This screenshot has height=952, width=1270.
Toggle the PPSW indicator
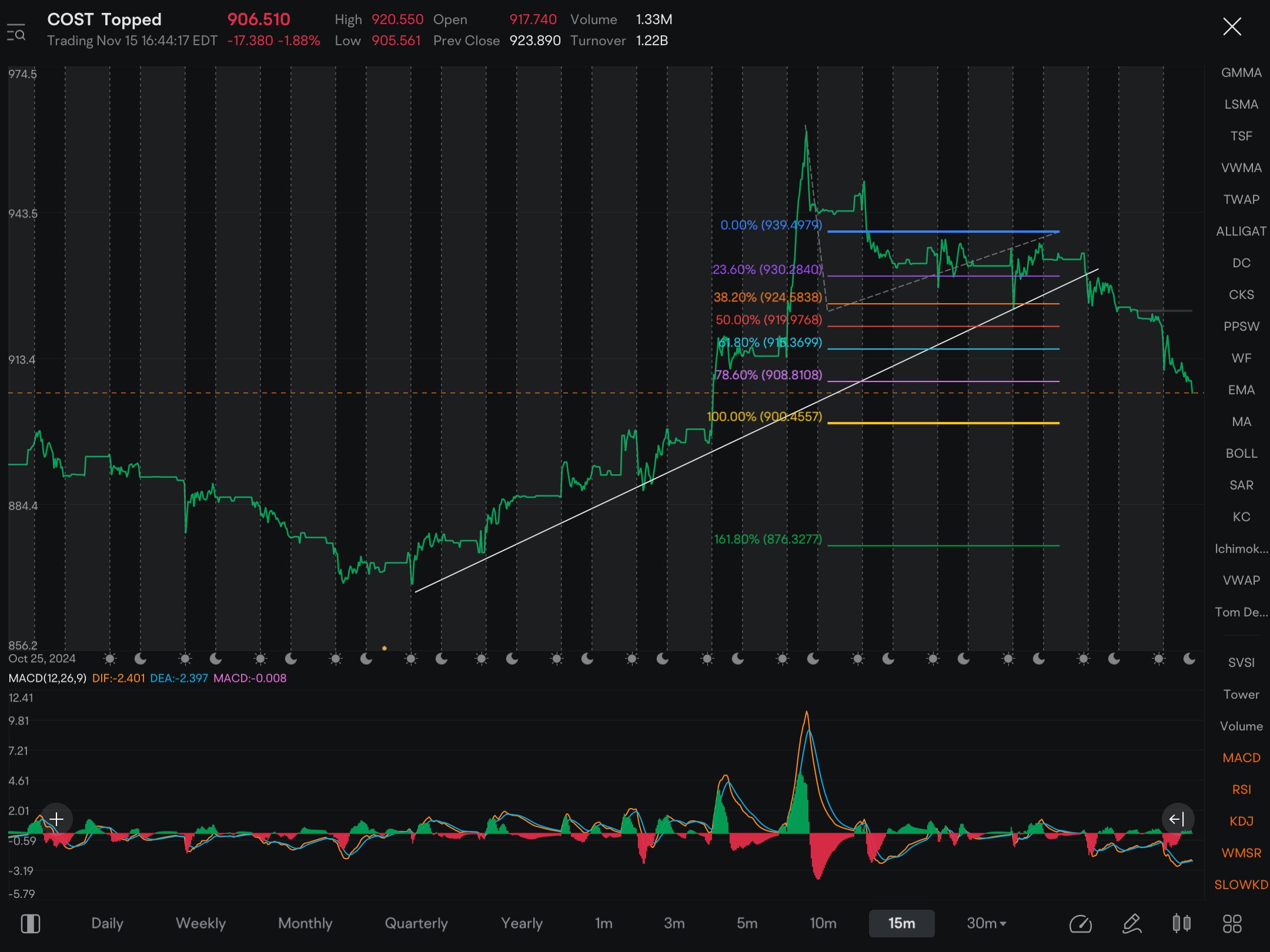1241,327
